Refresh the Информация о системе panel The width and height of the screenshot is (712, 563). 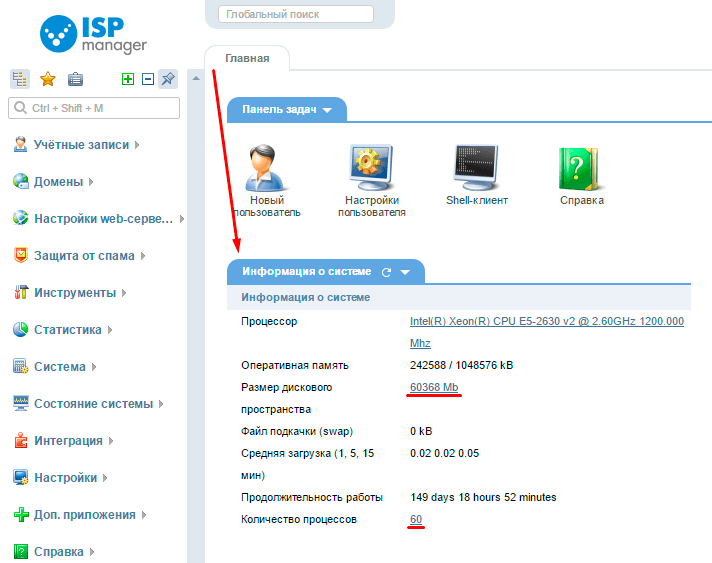386,272
